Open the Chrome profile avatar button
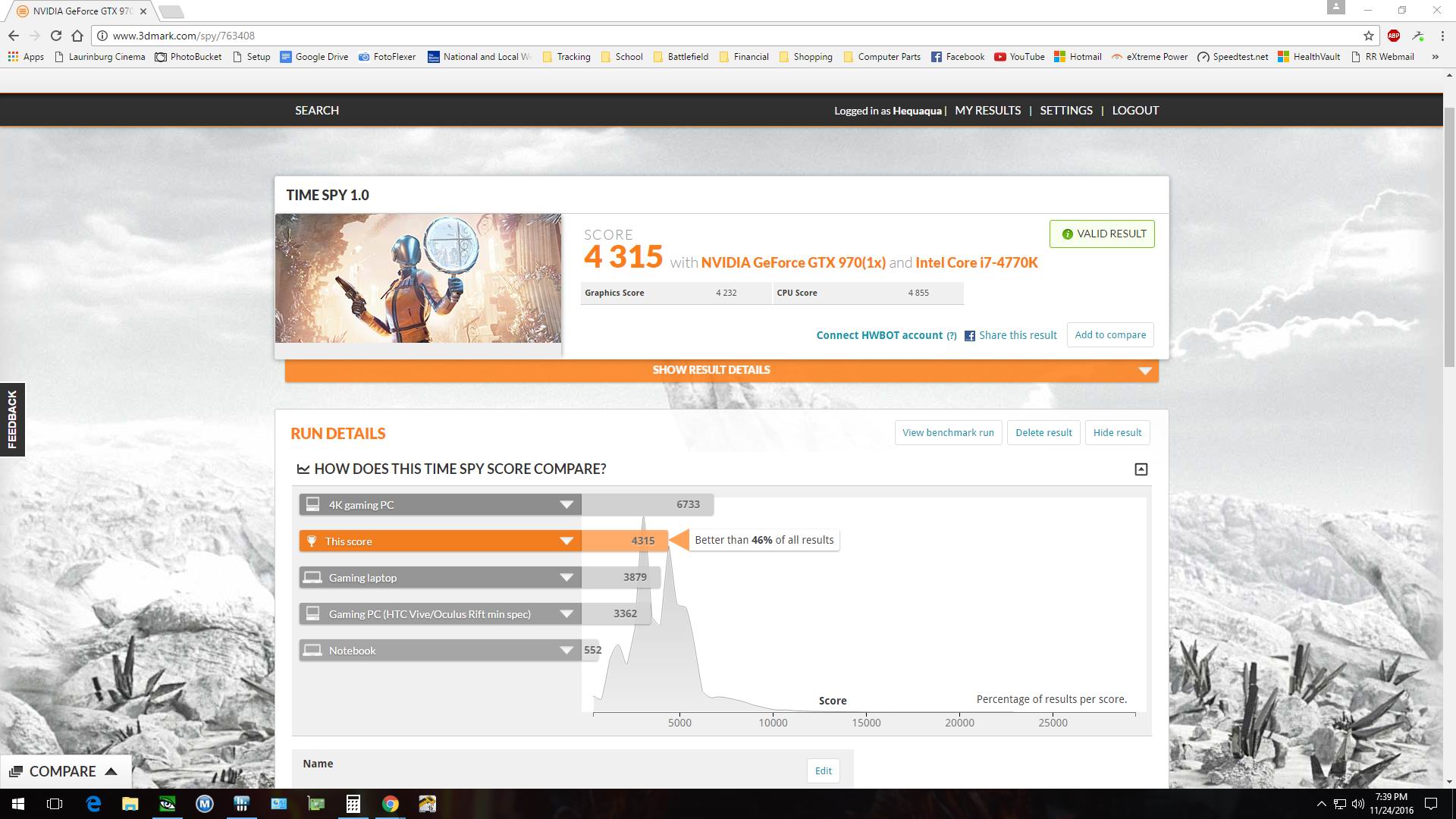The width and height of the screenshot is (1456, 819). 1335,8
